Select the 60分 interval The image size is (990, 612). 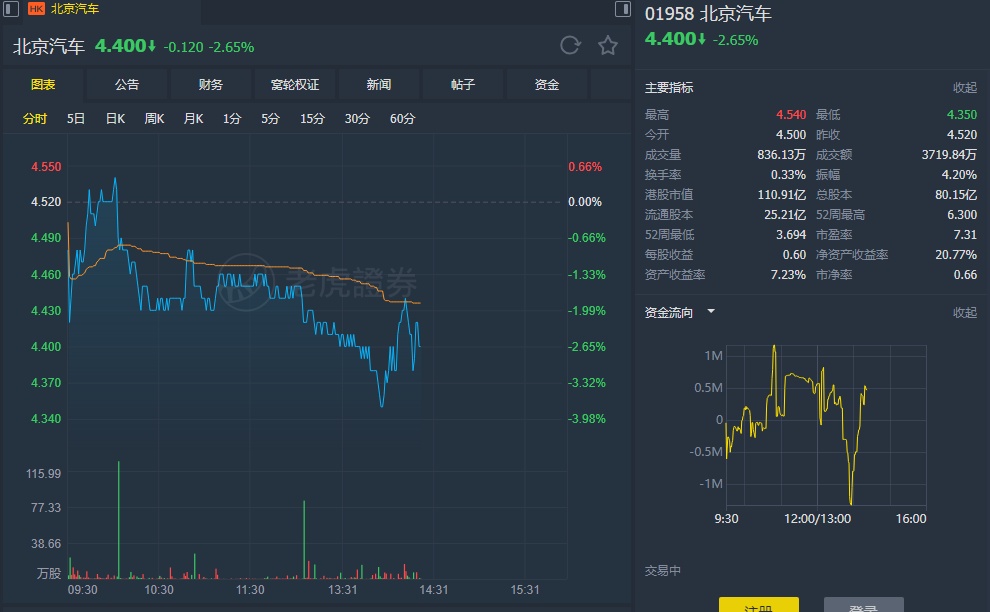[x=402, y=119]
